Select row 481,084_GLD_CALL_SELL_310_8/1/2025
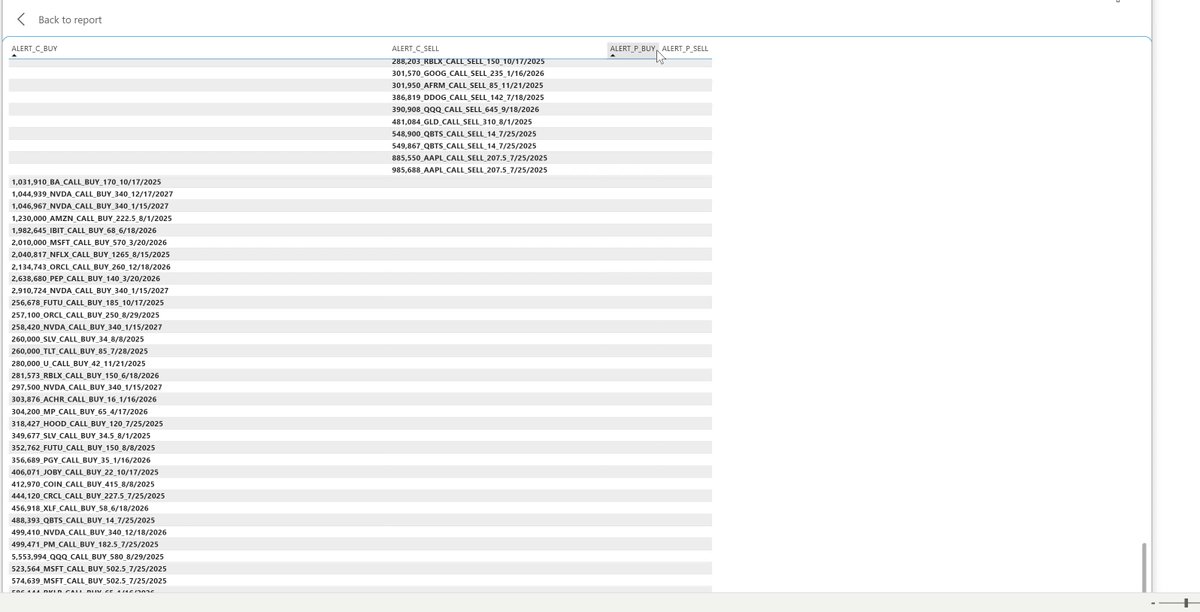Image resolution: width=1200 pixels, height=612 pixels. (360, 121)
